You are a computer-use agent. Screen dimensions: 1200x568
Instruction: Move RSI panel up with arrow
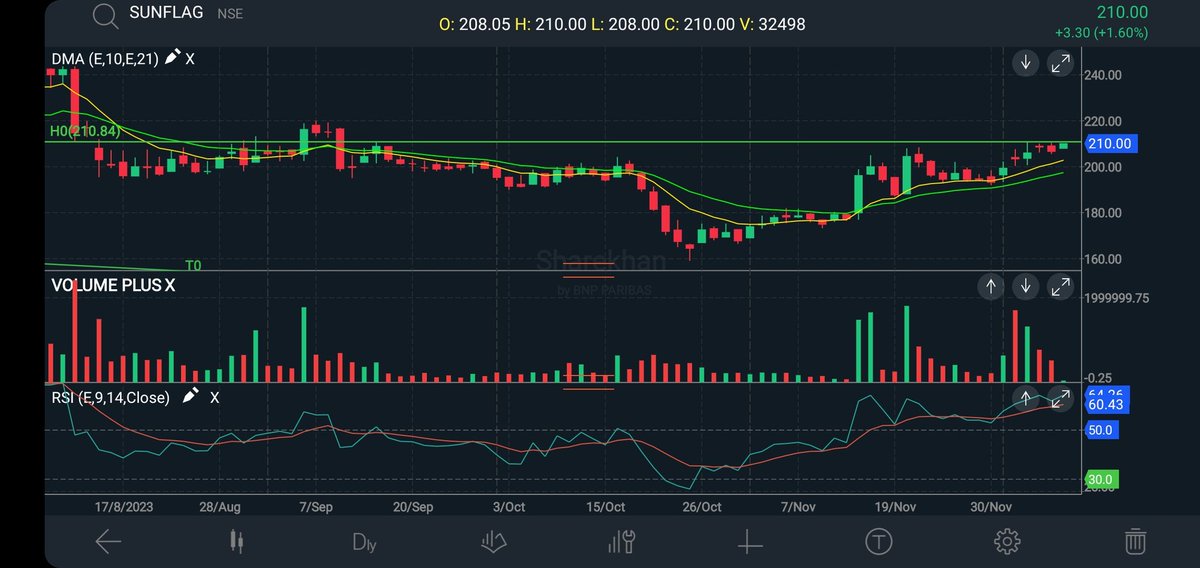[1026, 398]
